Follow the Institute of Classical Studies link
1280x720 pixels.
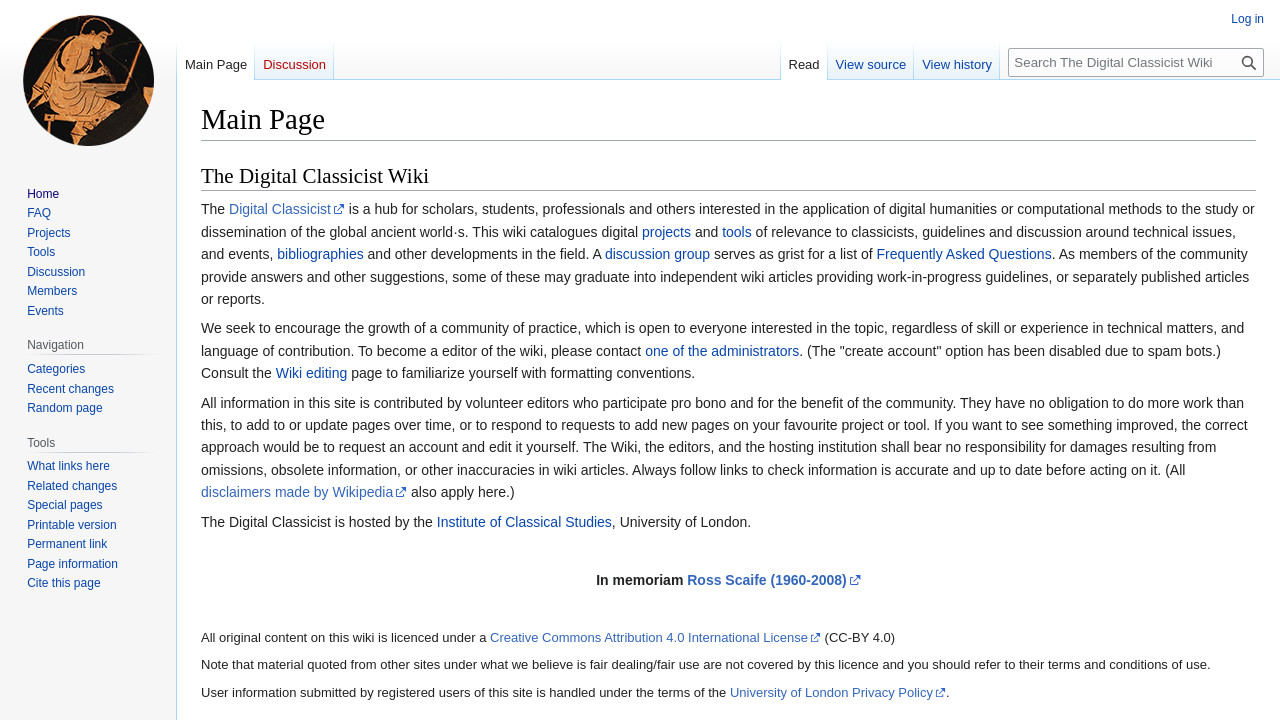pyautogui.click(x=524, y=522)
